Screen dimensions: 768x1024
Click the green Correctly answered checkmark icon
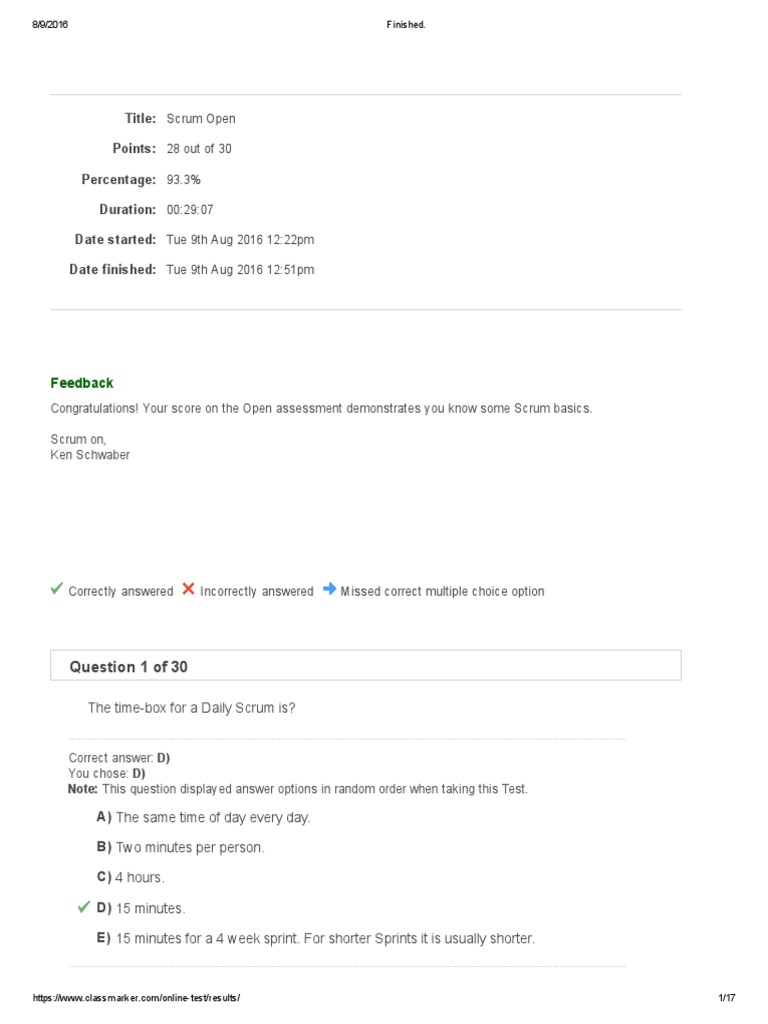coord(57,590)
